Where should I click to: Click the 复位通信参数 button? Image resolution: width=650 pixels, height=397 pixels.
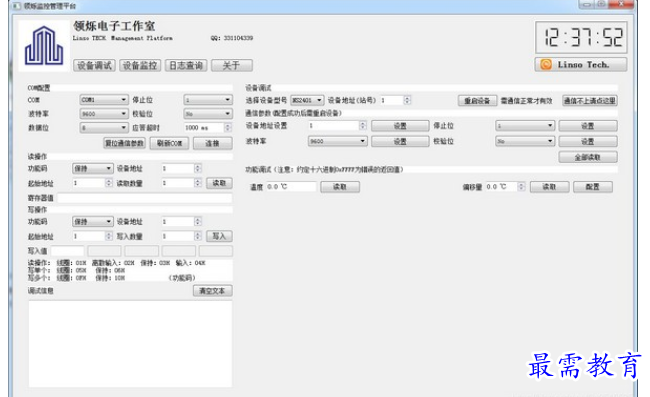pos(124,143)
